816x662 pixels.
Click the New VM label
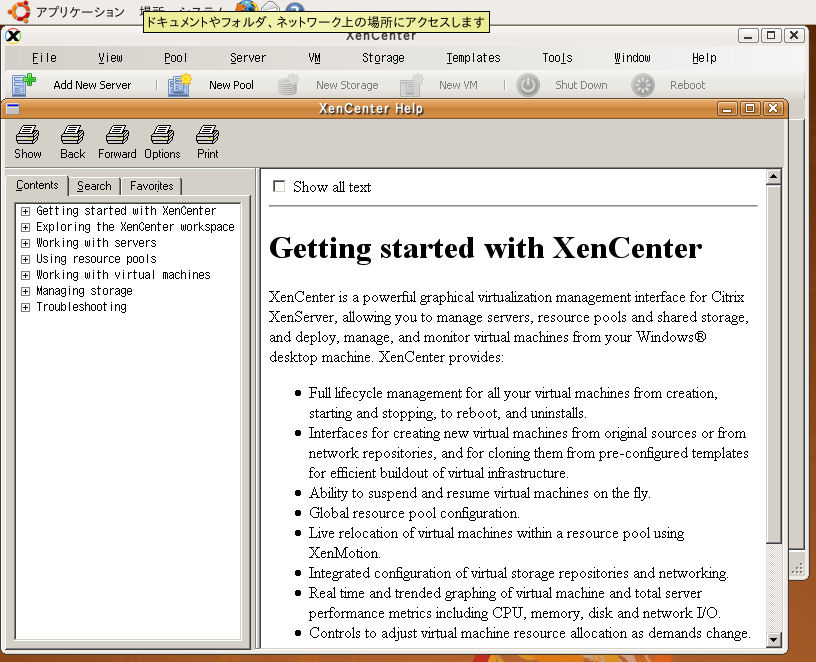[x=458, y=85]
